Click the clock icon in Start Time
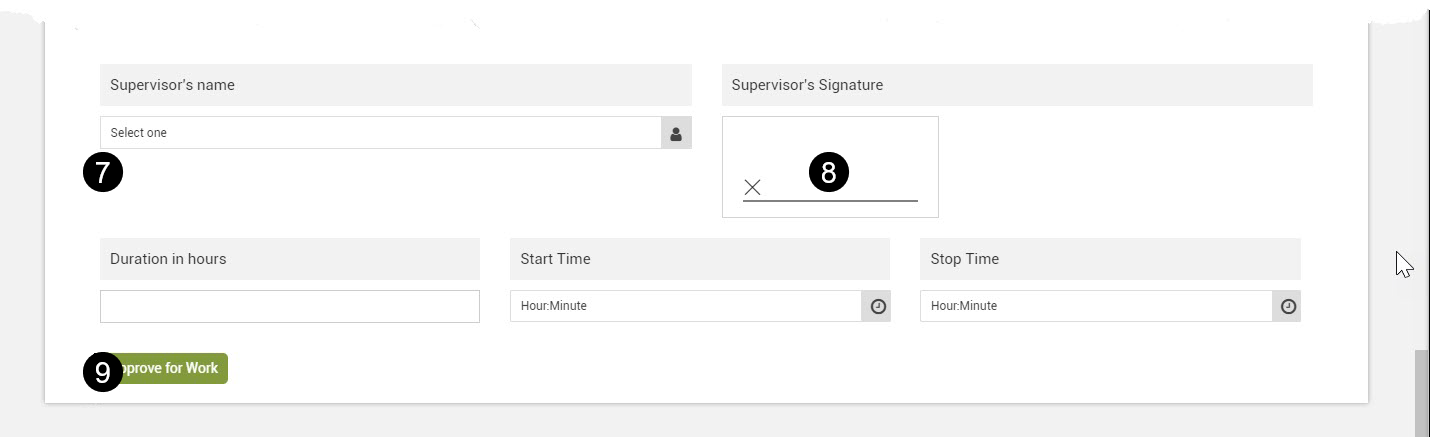Image resolution: width=1430 pixels, height=437 pixels. pos(878,306)
